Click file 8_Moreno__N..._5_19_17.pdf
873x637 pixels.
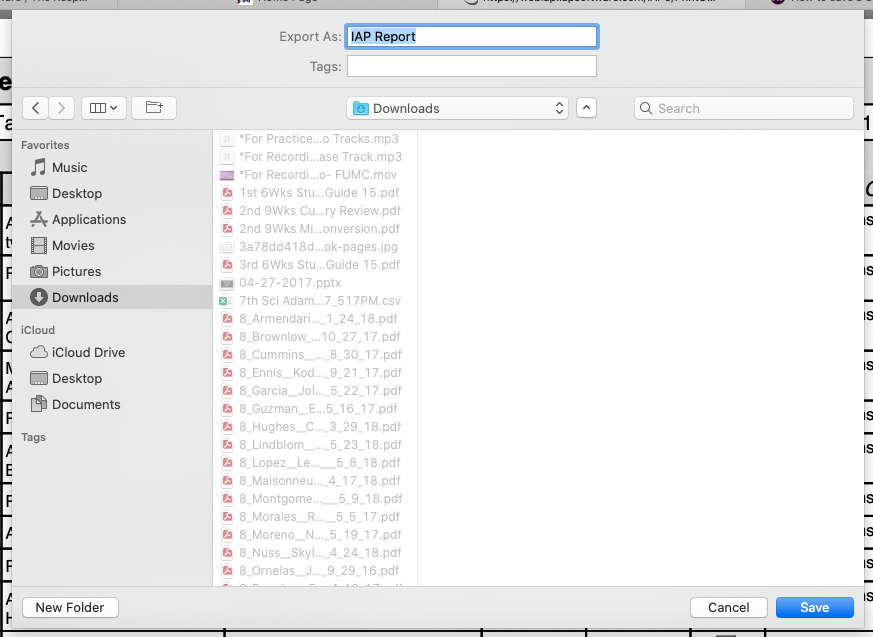[315, 535]
